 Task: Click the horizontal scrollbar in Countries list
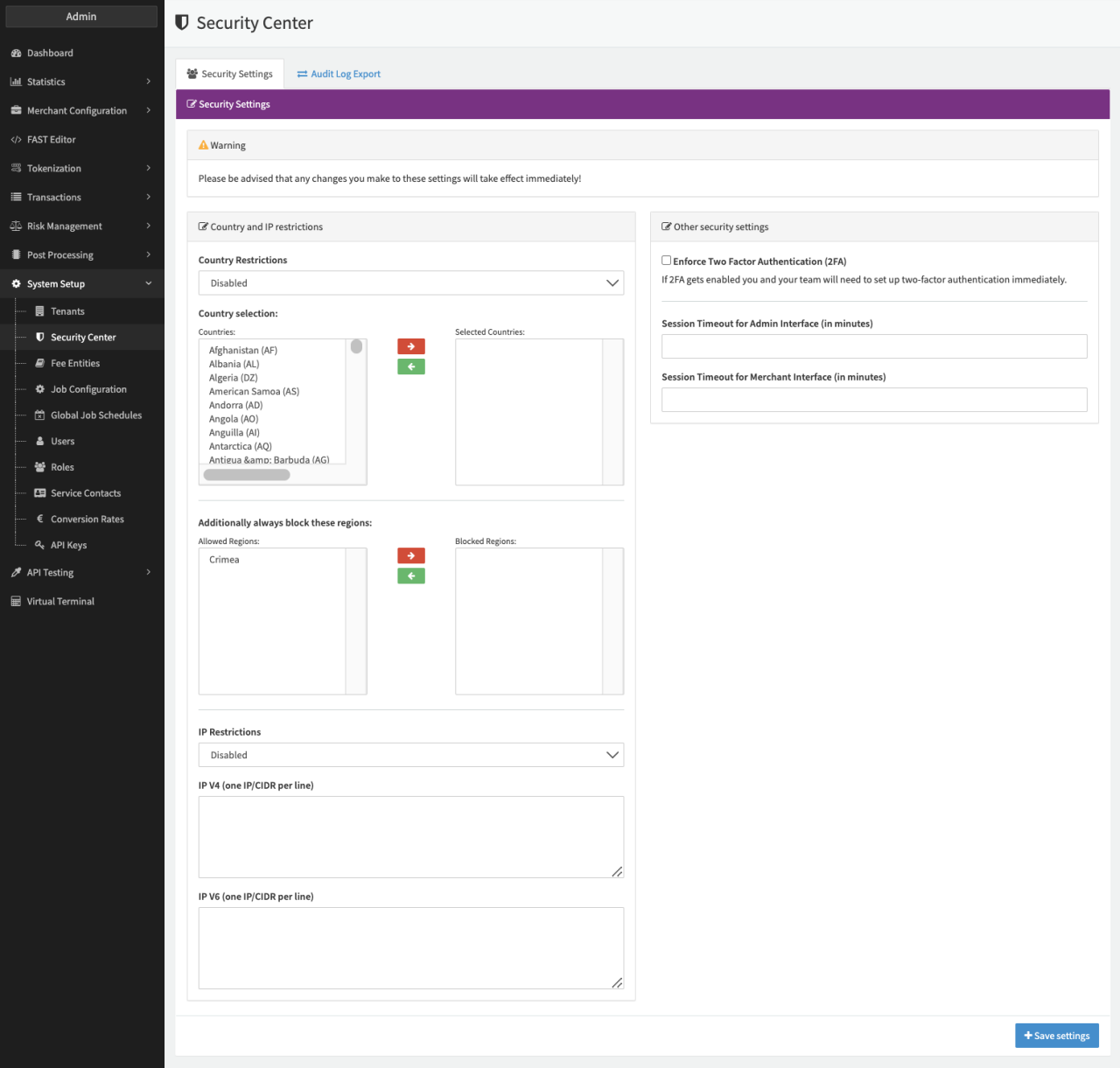(x=247, y=475)
